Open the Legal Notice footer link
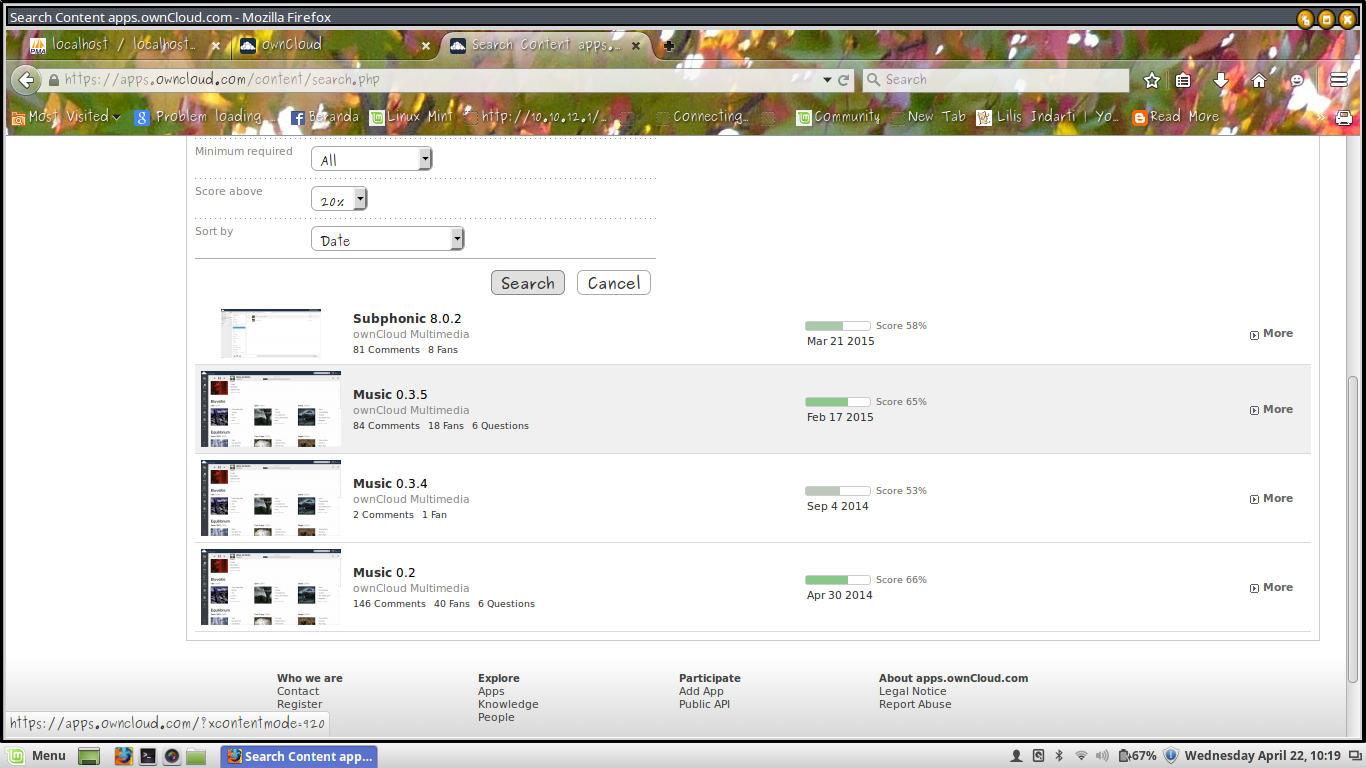The image size is (1366, 768). pos(912,691)
